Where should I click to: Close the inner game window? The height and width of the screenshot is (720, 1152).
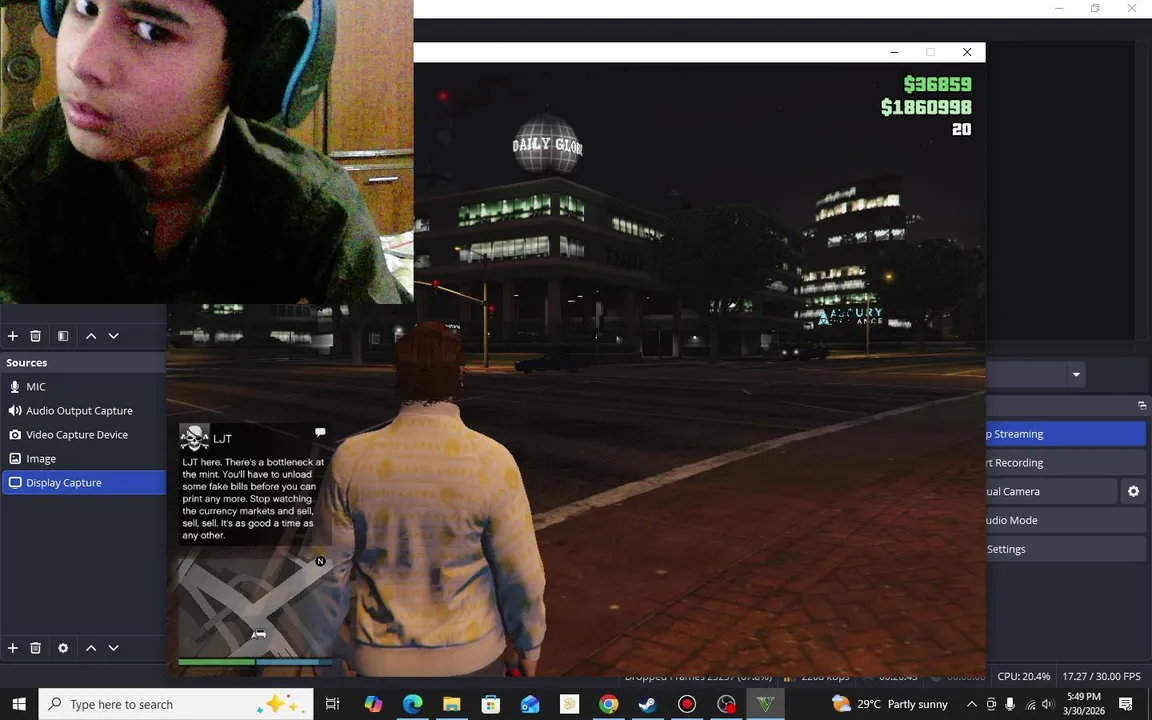[x=967, y=52]
